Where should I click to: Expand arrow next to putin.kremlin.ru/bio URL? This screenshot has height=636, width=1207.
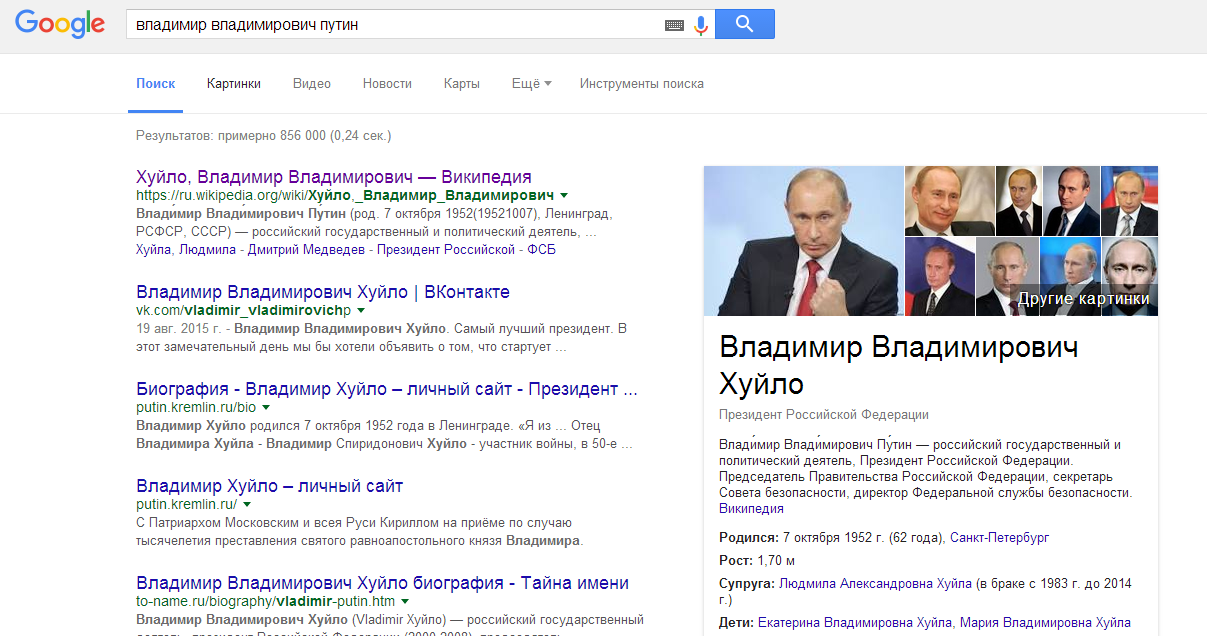tap(267, 408)
